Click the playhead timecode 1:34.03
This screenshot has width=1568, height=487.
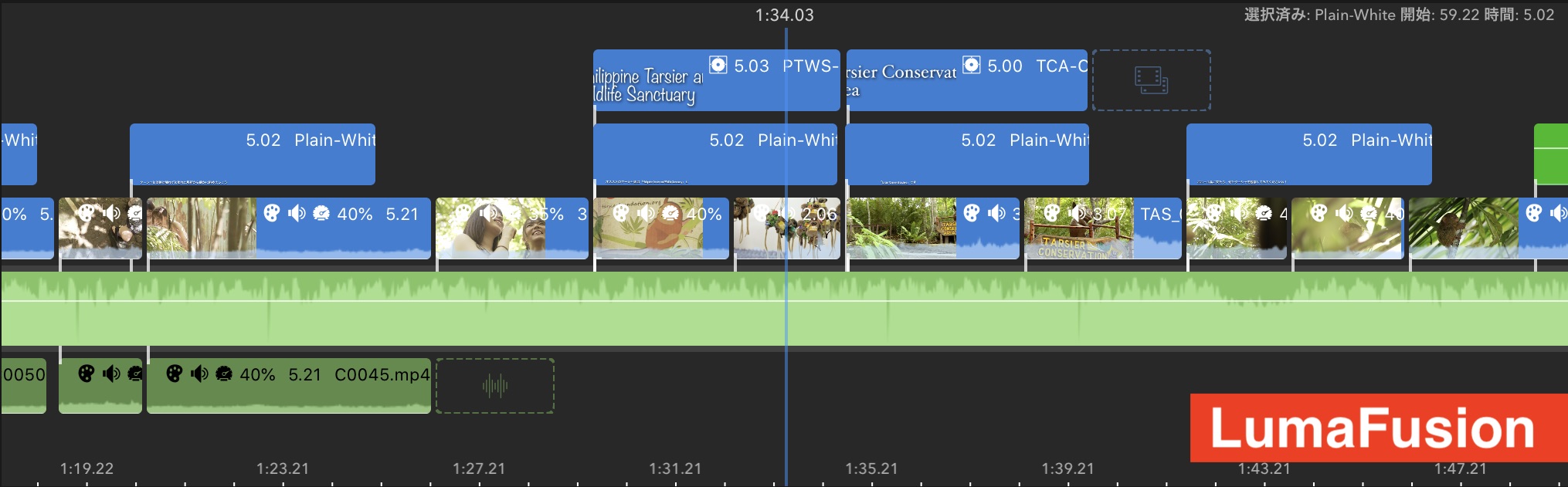point(784,15)
